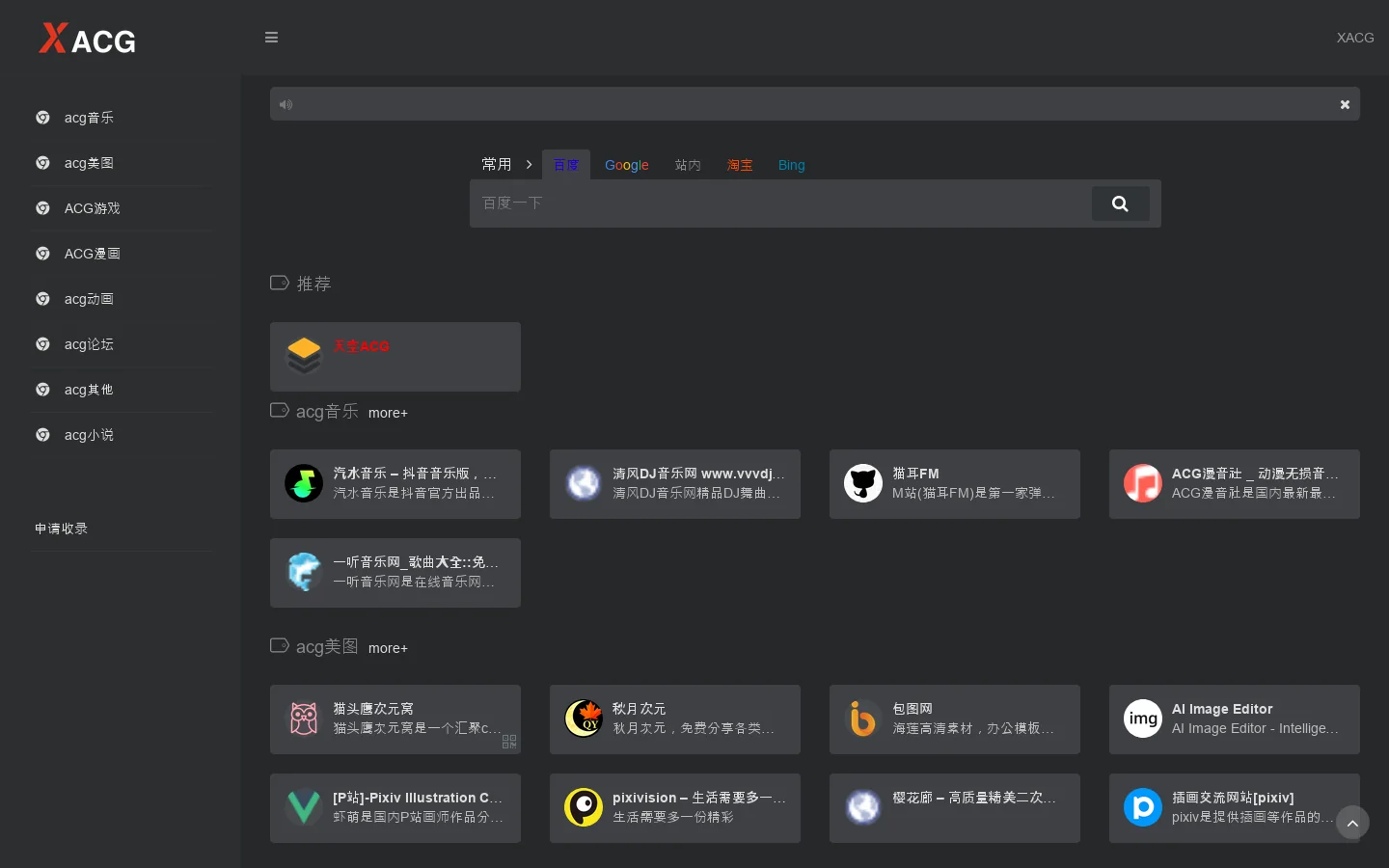Screen dimensions: 1389x868
Task: Open acg小说 in the sidebar
Action: (89, 435)
